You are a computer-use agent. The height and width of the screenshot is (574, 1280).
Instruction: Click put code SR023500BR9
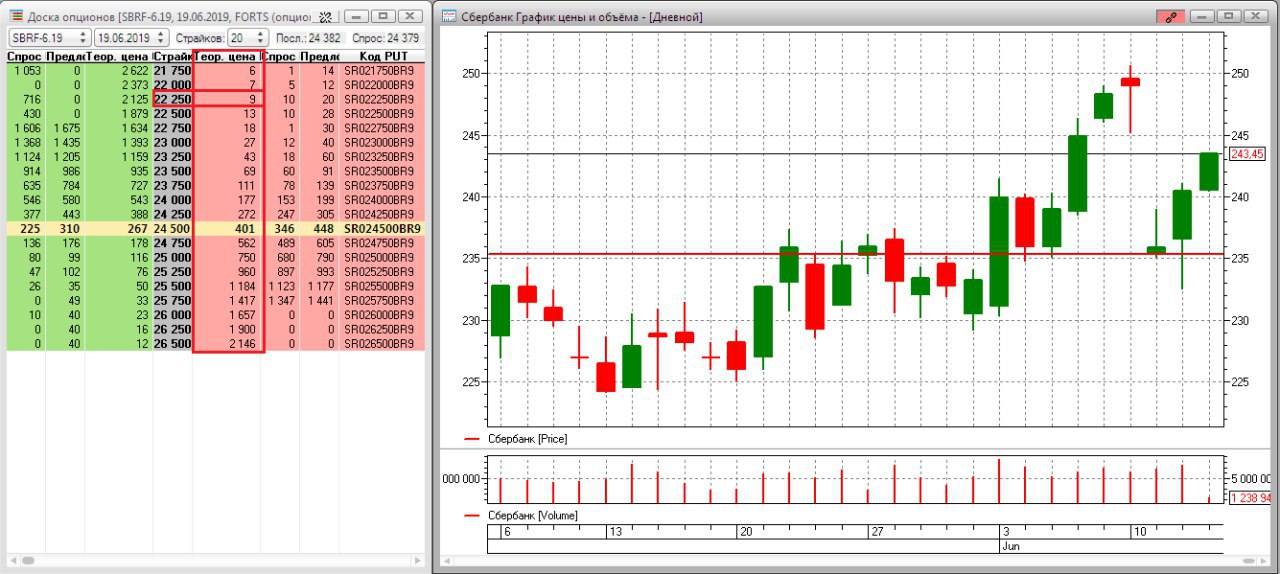coord(379,172)
